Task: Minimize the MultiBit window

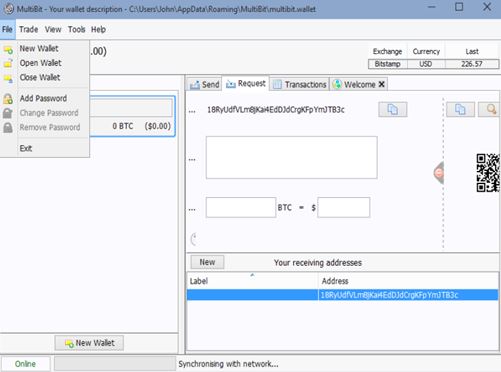Action: coord(432,7)
